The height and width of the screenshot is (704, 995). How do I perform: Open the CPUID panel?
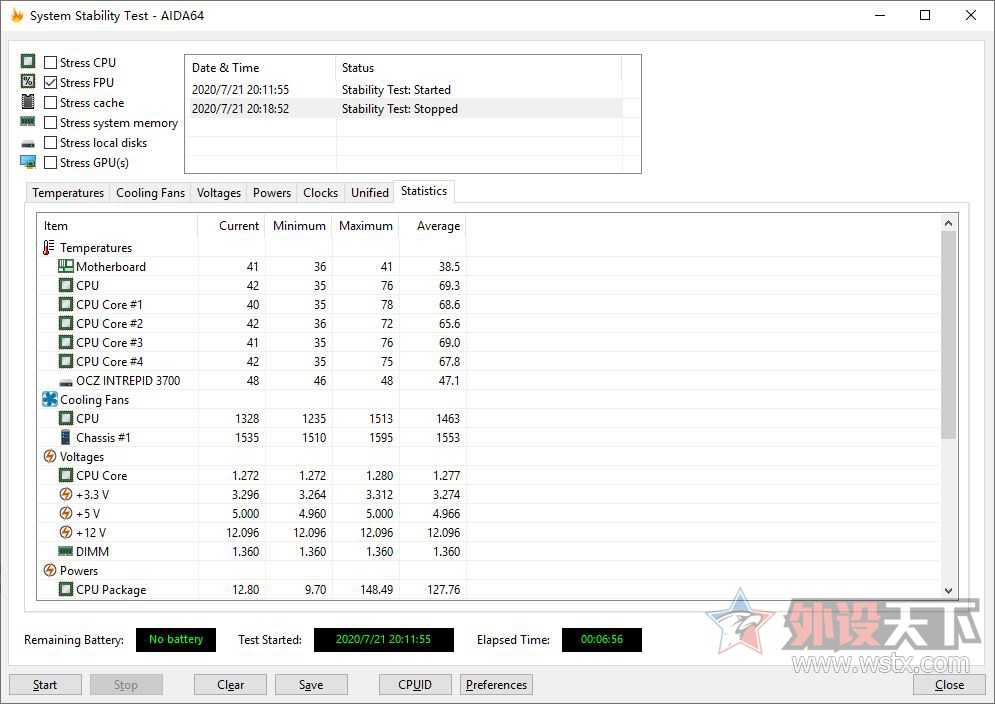[x=415, y=684]
